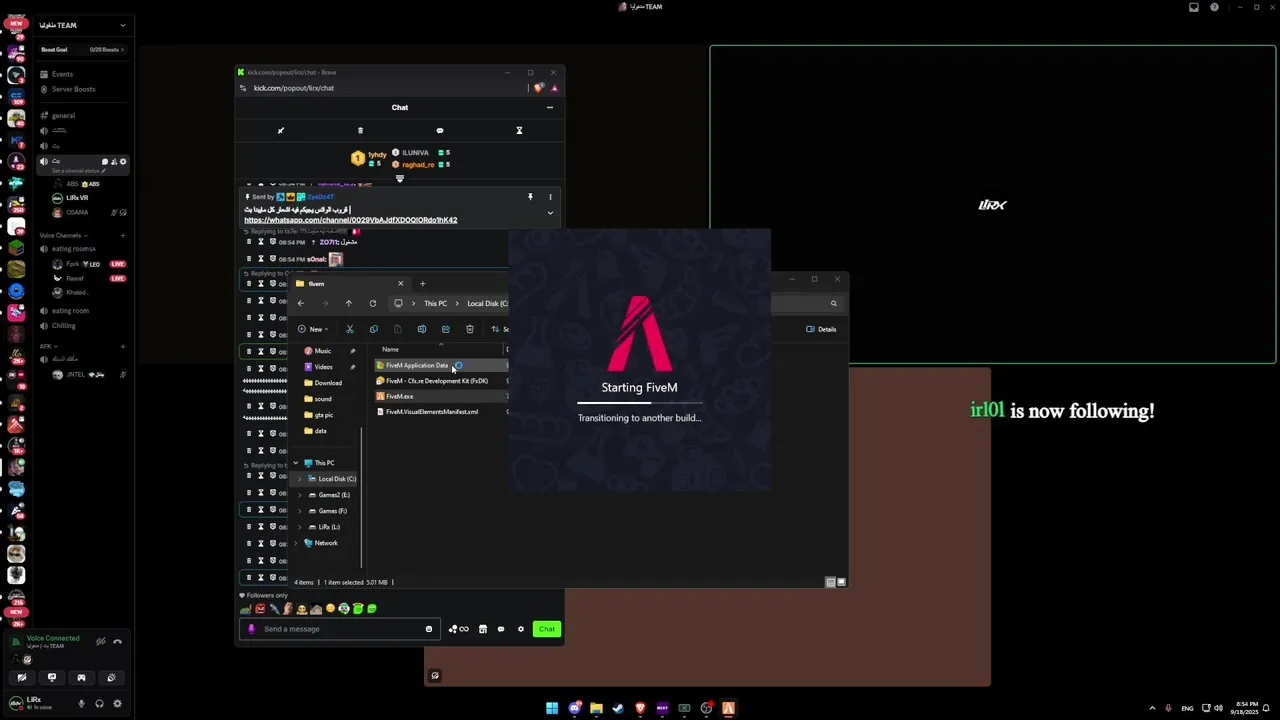Open Kick chat settings gear
This screenshot has height=720, width=1280.
pyautogui.click(x=520, y=629)
